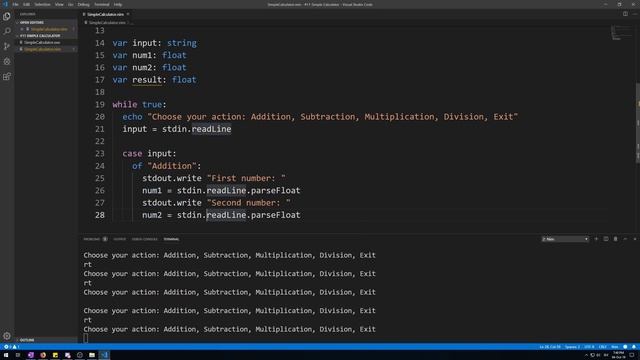Open the Windows Action Center
This screenshot has width=640, height=360.
632,355
